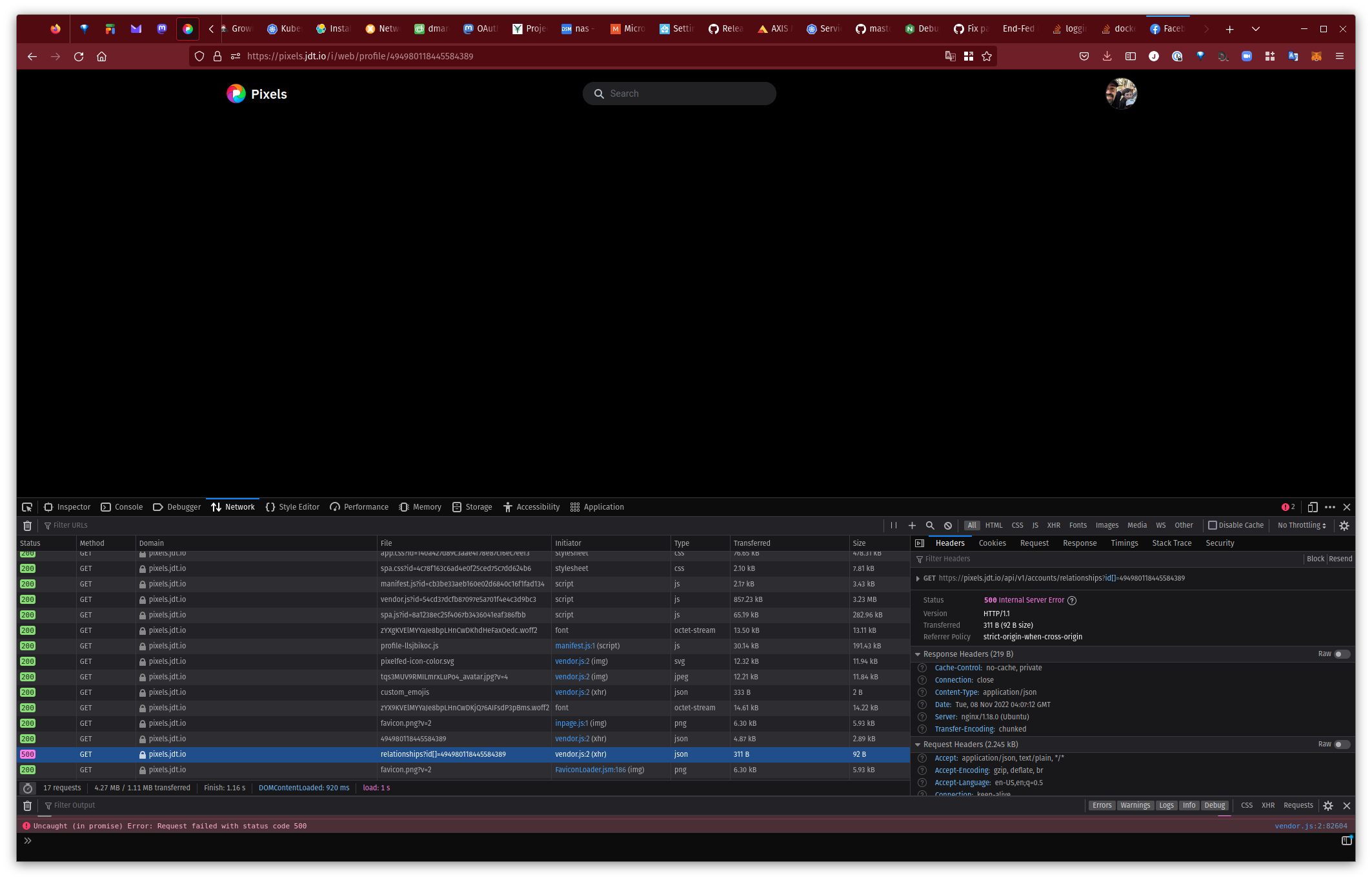Bookmark page with star icon
Screen dimensions: 1372x880
pyautogui.click(x=987, y=57)
